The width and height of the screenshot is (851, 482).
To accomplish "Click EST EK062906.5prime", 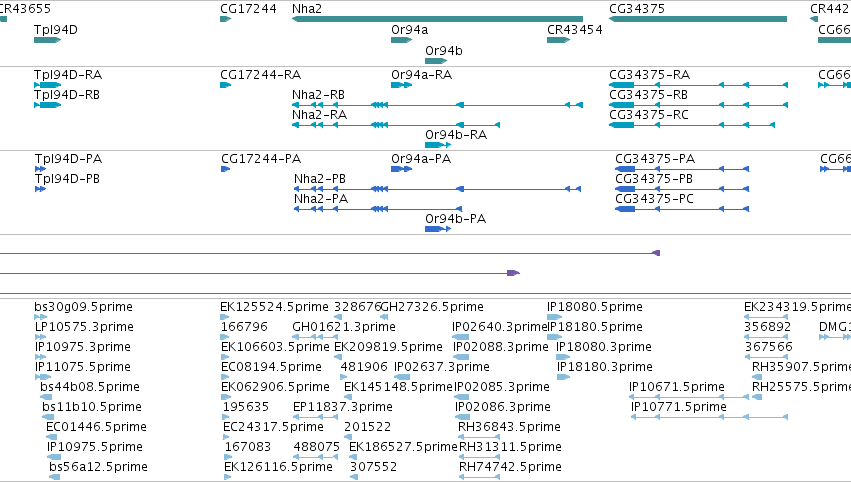I will pyautogui.click(x=275, y=388).
